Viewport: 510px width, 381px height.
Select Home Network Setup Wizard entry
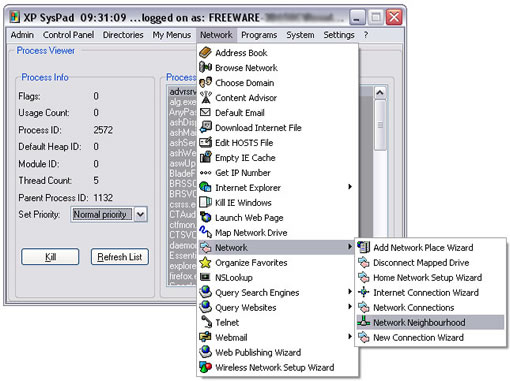tap(430, 277)
